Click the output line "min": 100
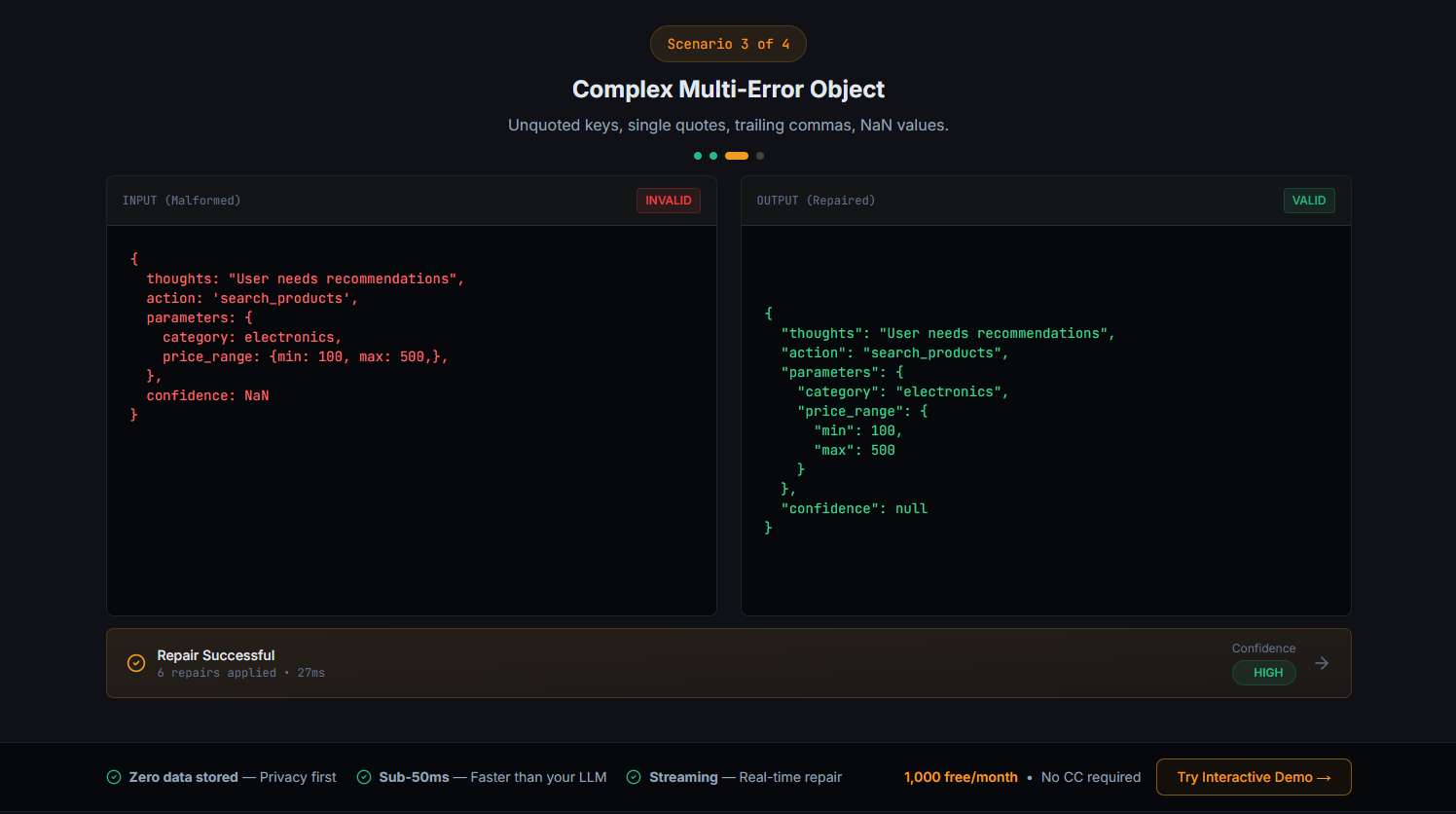 pos(858,431)
